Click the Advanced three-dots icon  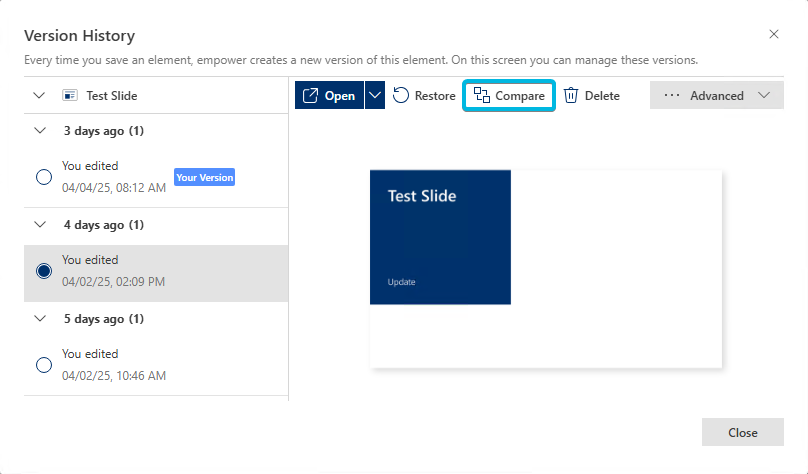click(x=671, y=95)
